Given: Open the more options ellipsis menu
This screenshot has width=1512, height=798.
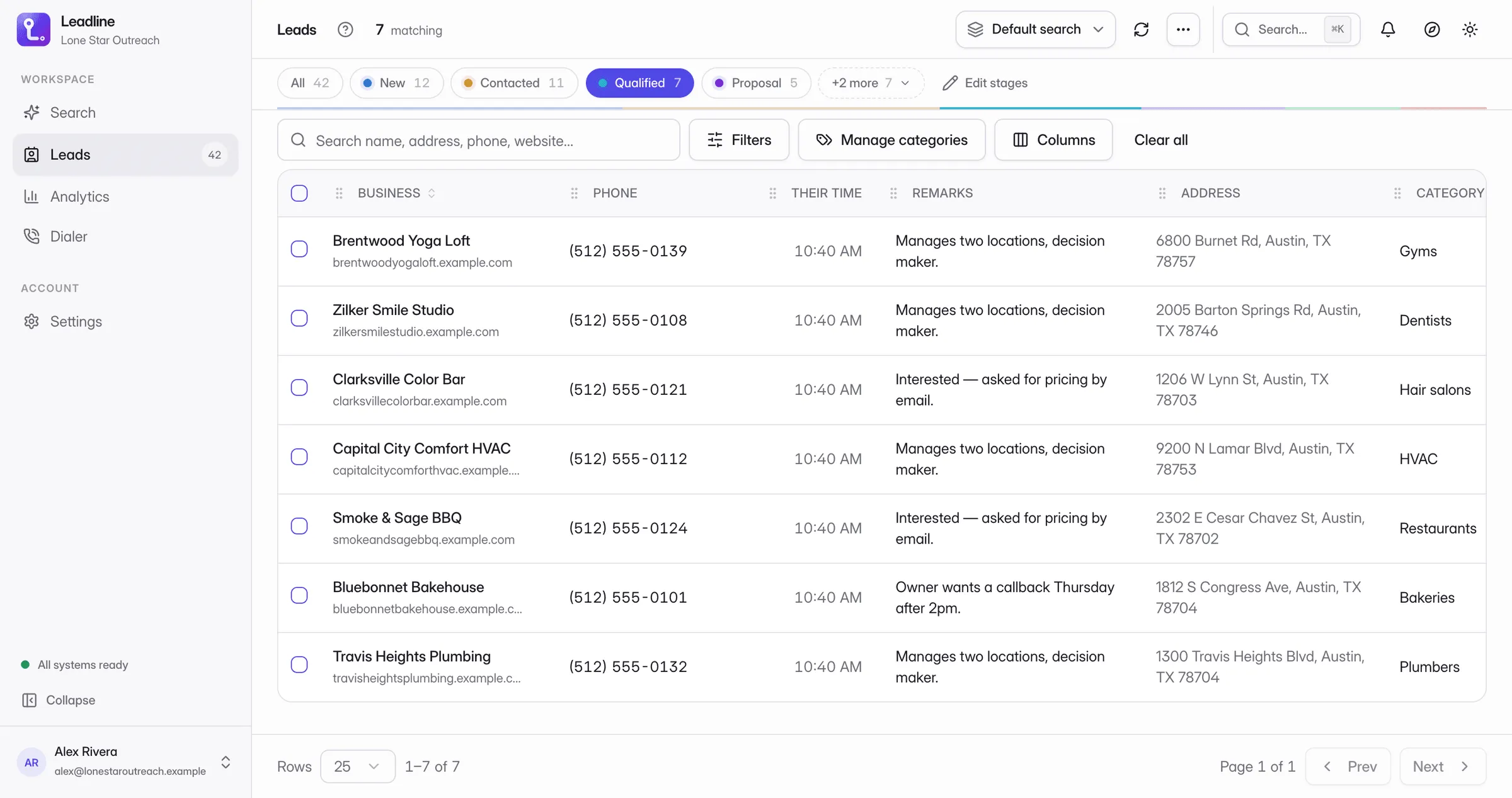Looking at the screenshot, I should pos(1183,30).
